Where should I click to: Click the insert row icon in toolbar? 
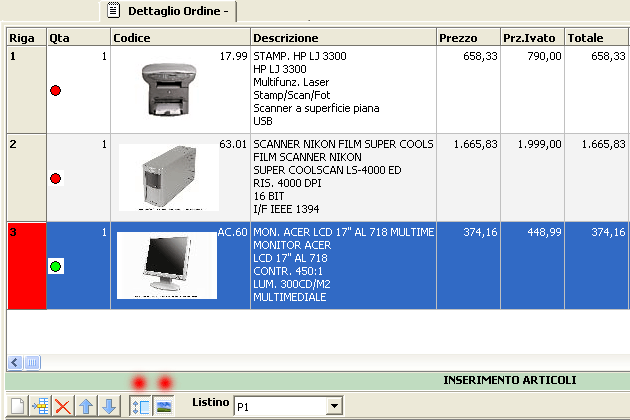40,406
